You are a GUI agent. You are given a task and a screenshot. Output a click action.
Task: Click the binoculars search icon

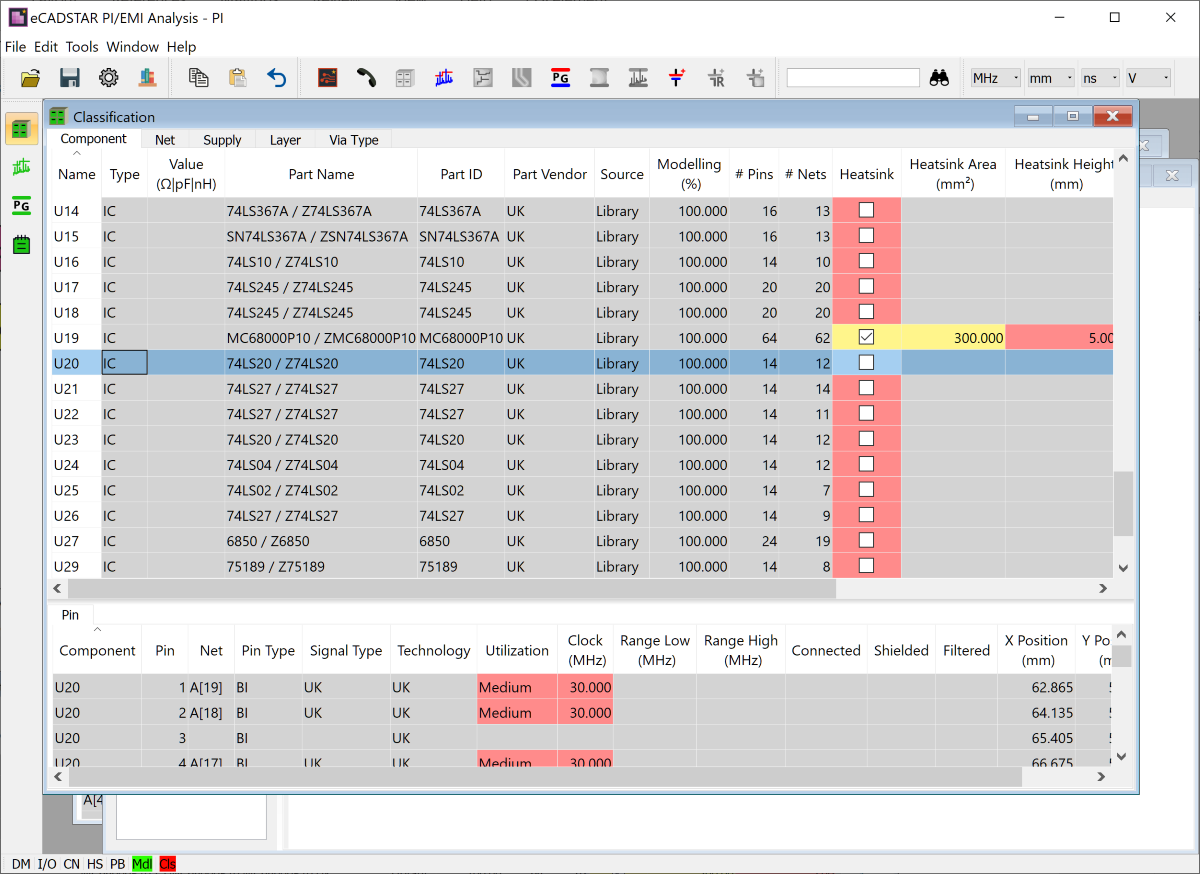point(939,78)
